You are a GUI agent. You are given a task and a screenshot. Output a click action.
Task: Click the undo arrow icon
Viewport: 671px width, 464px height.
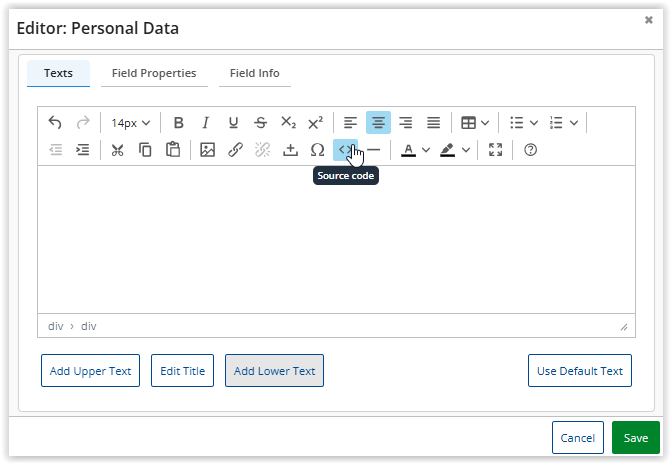[x=55, y=123]
